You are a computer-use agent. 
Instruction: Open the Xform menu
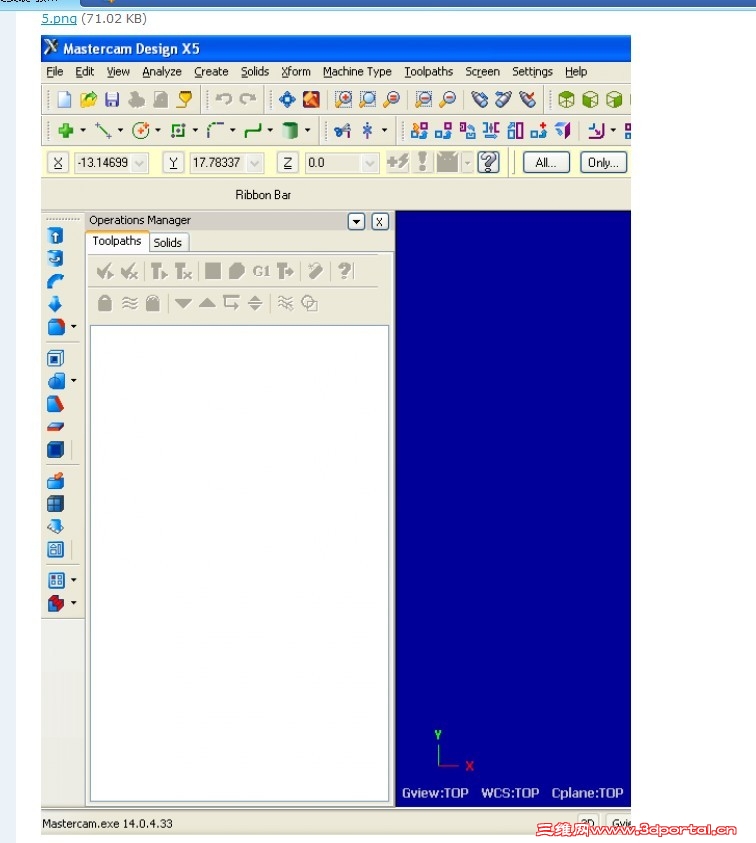(x=296, y=72)
